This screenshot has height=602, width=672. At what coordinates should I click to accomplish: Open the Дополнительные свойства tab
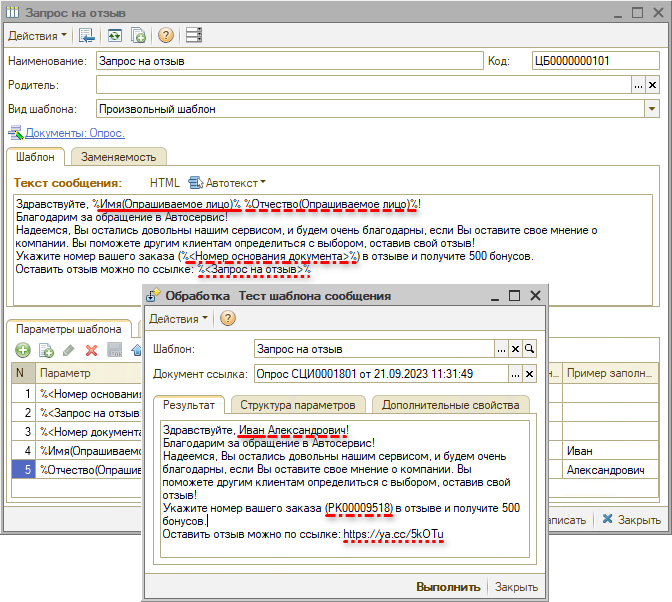[450, 405]
